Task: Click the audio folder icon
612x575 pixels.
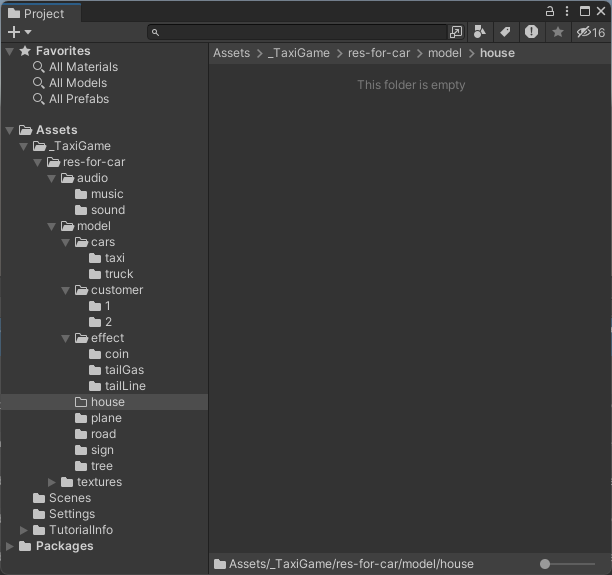Action: pos(68,178)
